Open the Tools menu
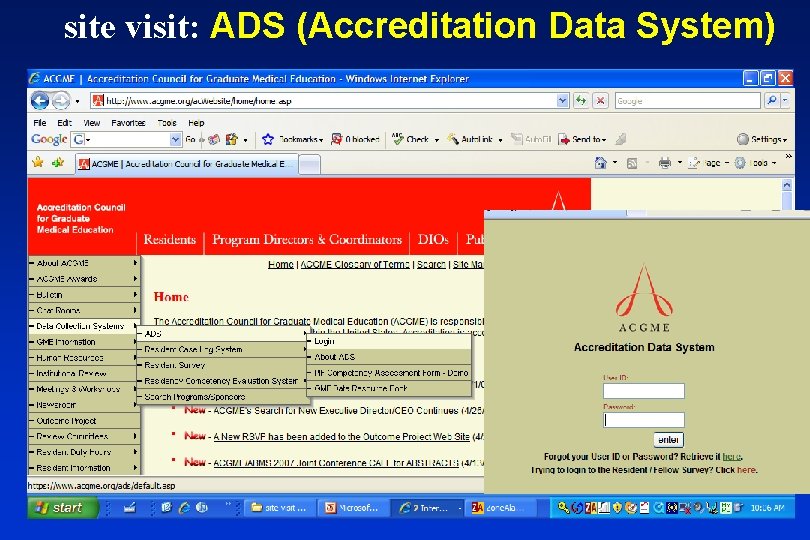 pyautogui.click(x=167, y=122)
